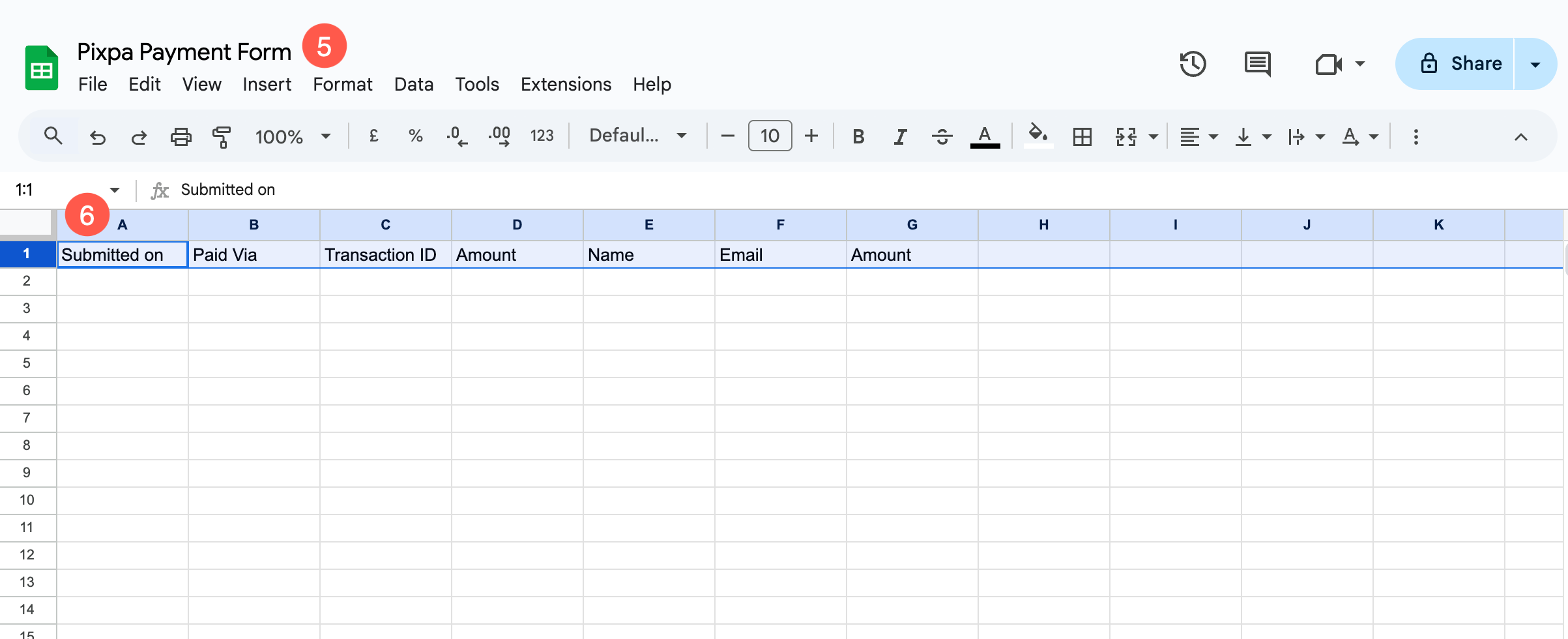The image size is (1568, 639).
Task: Select the Transaction ID cell
Action: [x=385, y=254]
